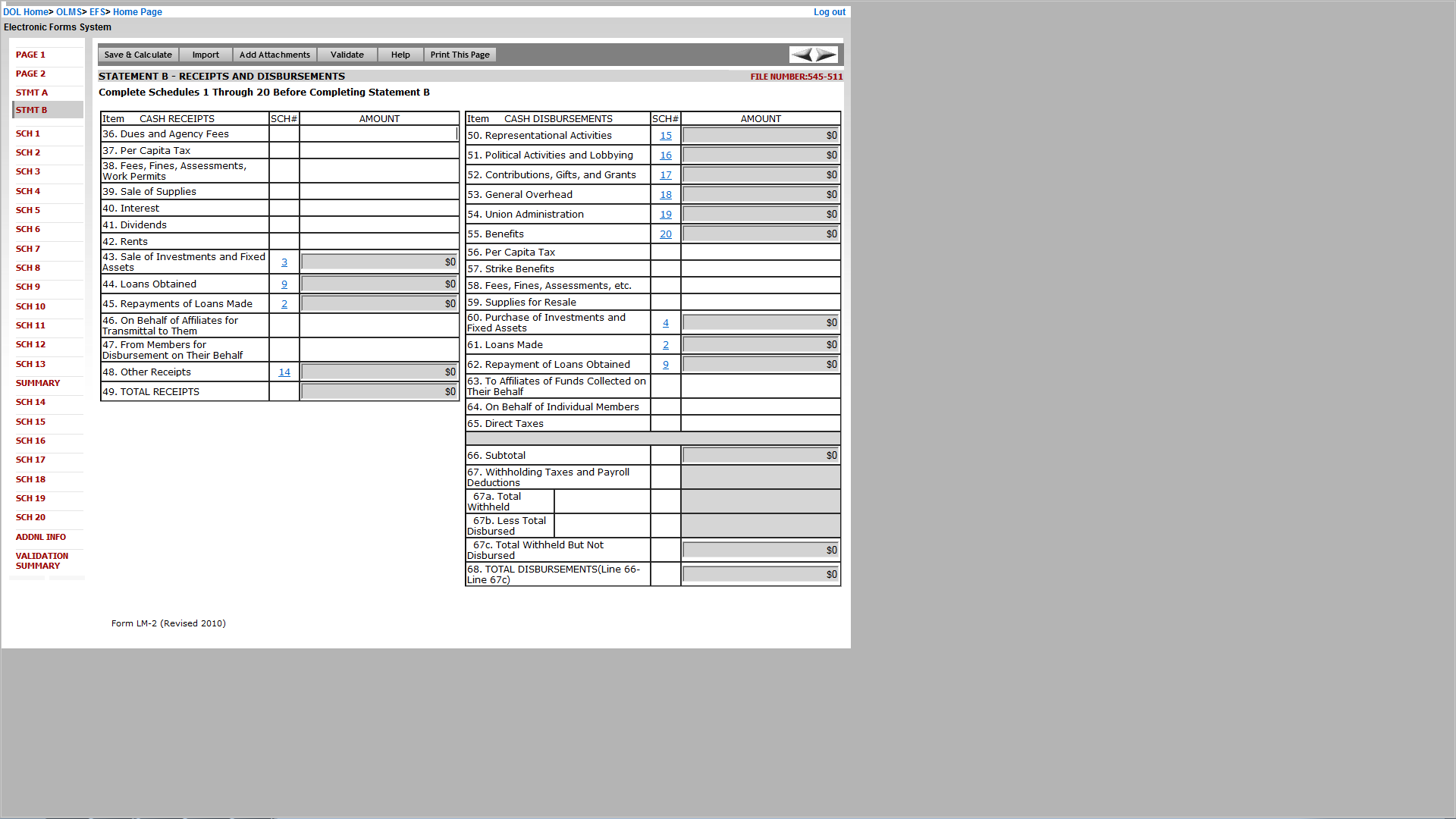Click the next page right arrow icon
1456x819 pixels.
point(826,55)
